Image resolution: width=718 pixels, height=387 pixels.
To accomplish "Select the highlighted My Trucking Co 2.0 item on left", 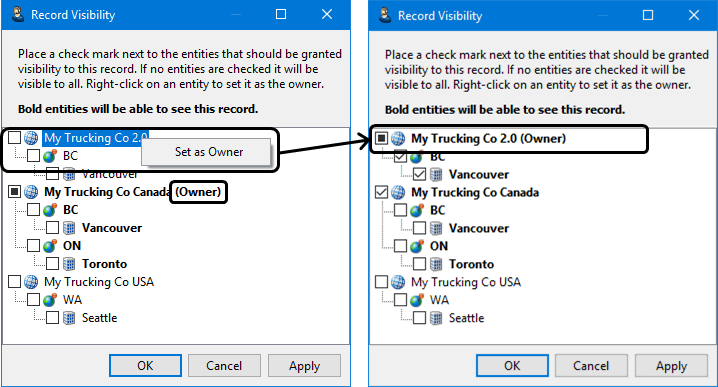I will 96,138.
